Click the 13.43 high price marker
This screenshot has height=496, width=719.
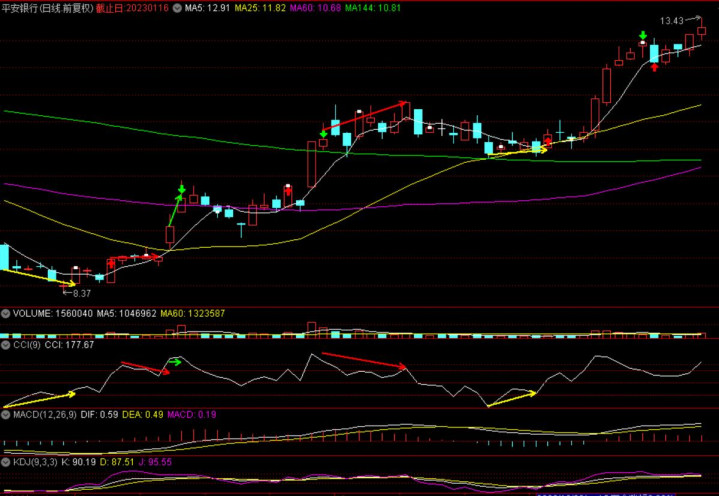pos(671,21)
